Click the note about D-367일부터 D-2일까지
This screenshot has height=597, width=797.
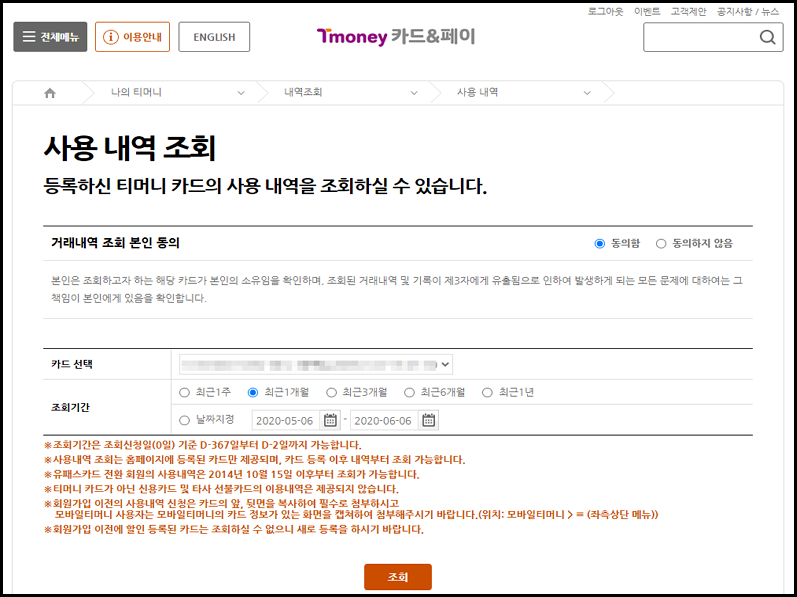[x=203, y=445]
